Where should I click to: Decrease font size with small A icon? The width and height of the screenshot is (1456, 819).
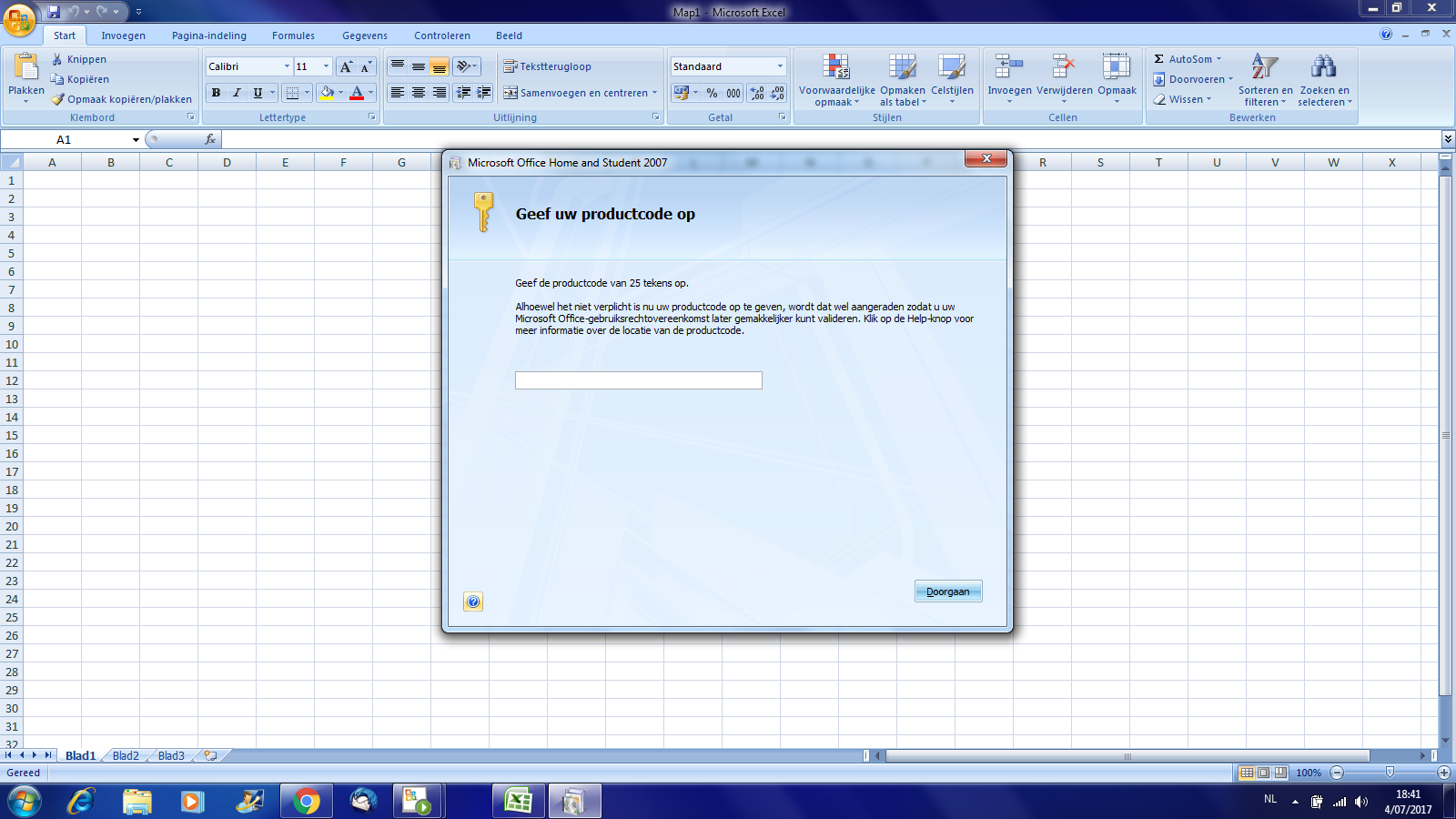click(x=366, y=66)
